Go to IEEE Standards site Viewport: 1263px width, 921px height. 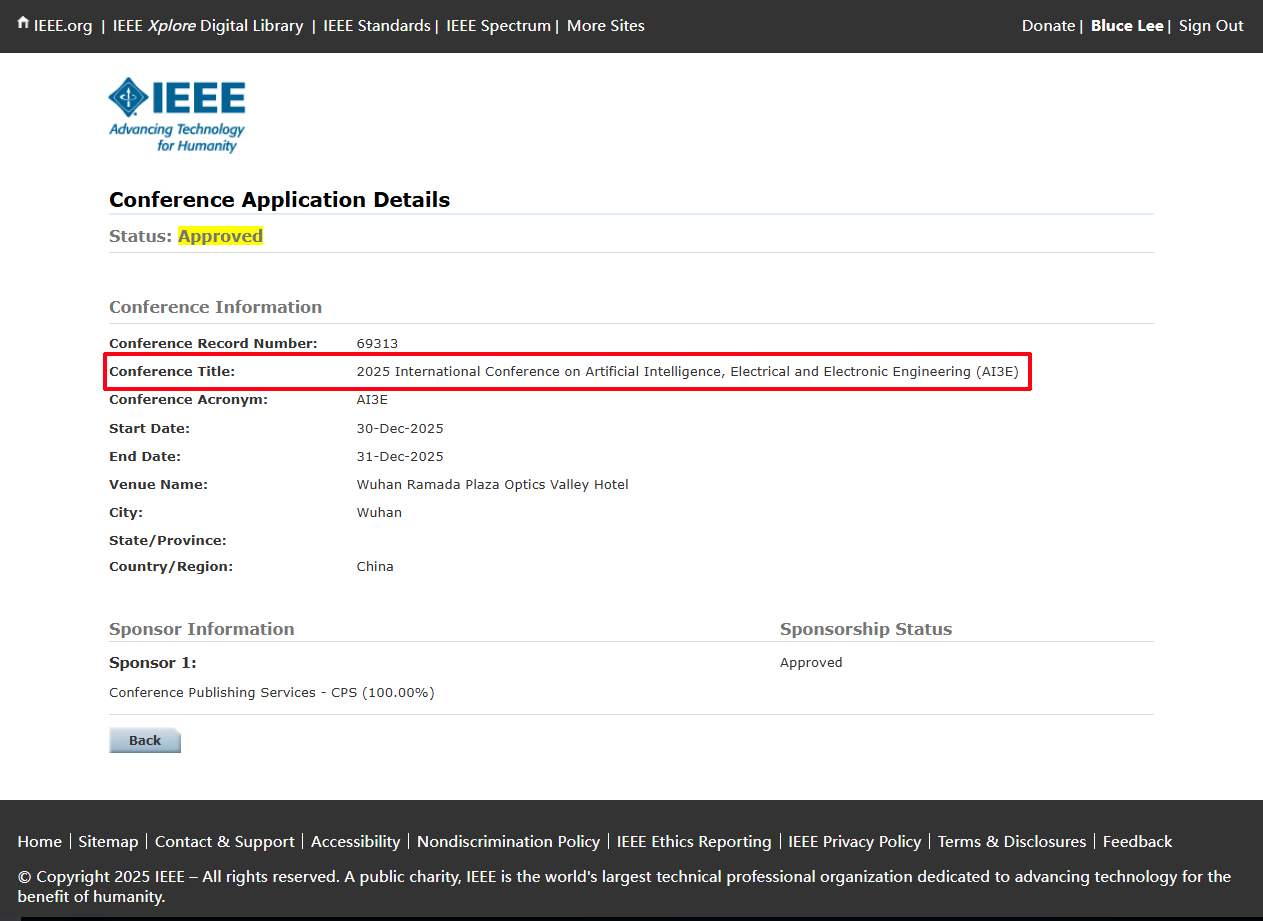point(377,26)
